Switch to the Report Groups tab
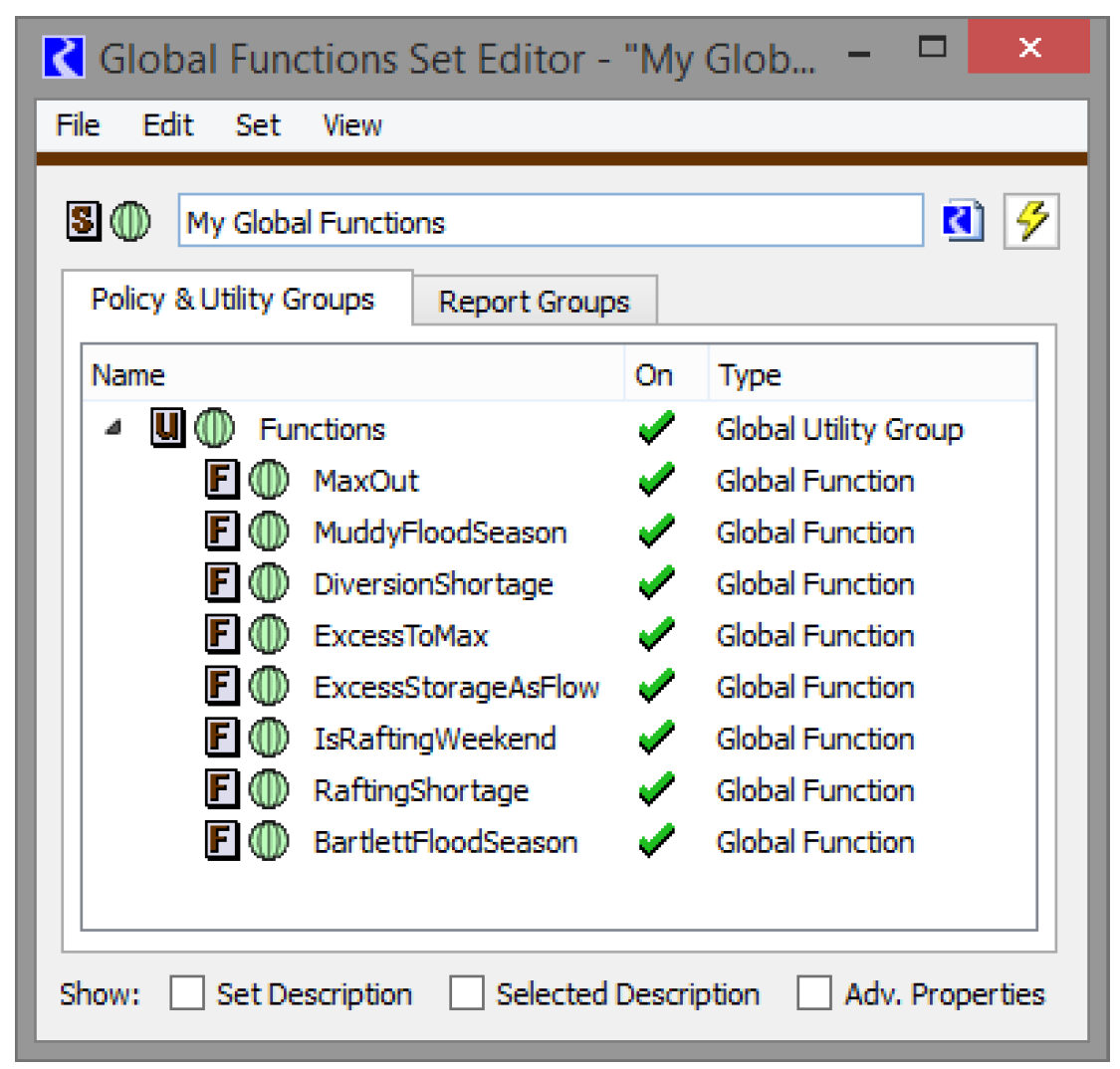The height and width of the screenshot is (1069, 1120). click(x=534, y=302)
